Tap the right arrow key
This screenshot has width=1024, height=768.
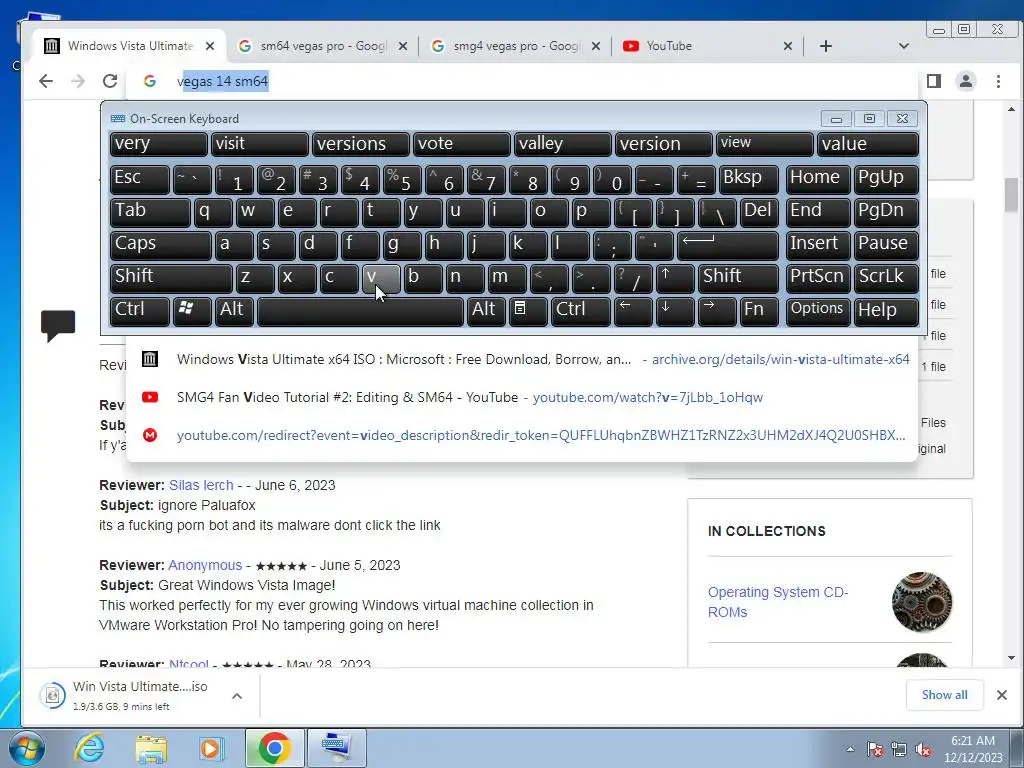pyautogui.click(x=717, y=311)
